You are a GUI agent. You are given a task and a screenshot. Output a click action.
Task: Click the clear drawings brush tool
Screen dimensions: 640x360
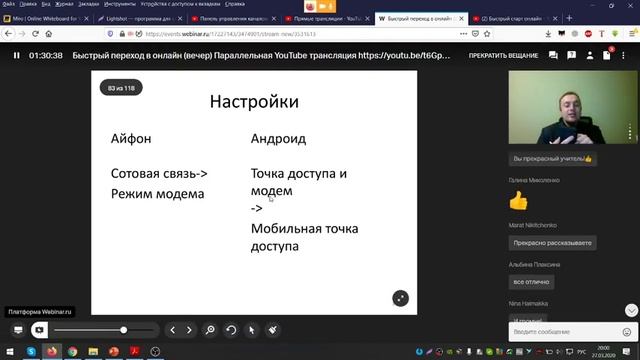coord(273,330)
